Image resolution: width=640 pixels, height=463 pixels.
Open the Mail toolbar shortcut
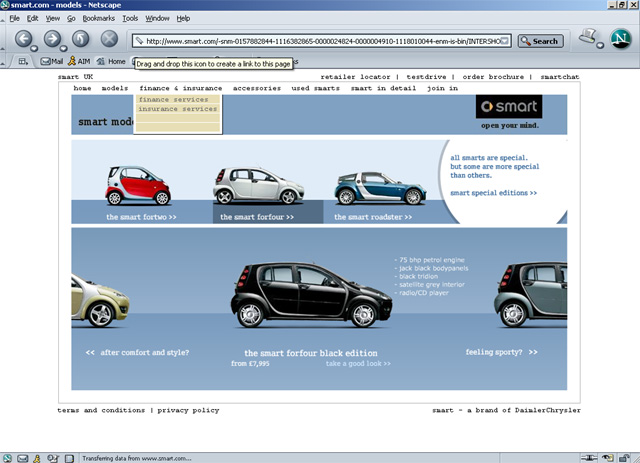(x=52, y=61)
